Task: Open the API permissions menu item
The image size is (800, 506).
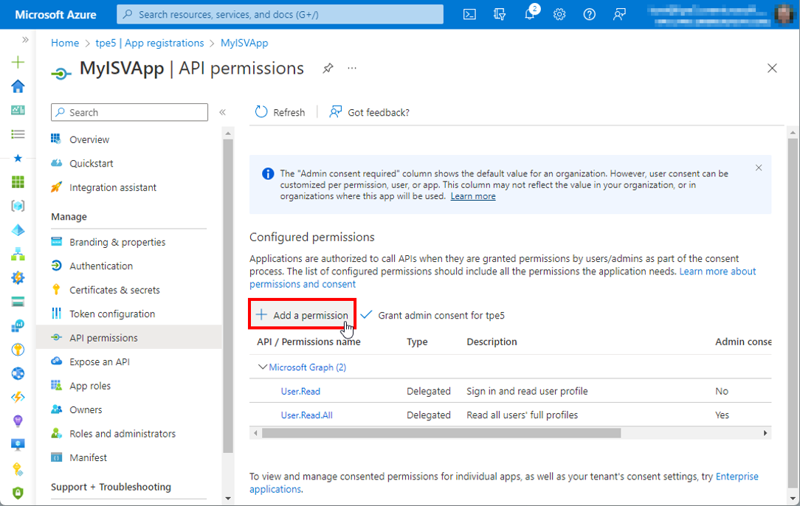Action: (x=103, y=338)
